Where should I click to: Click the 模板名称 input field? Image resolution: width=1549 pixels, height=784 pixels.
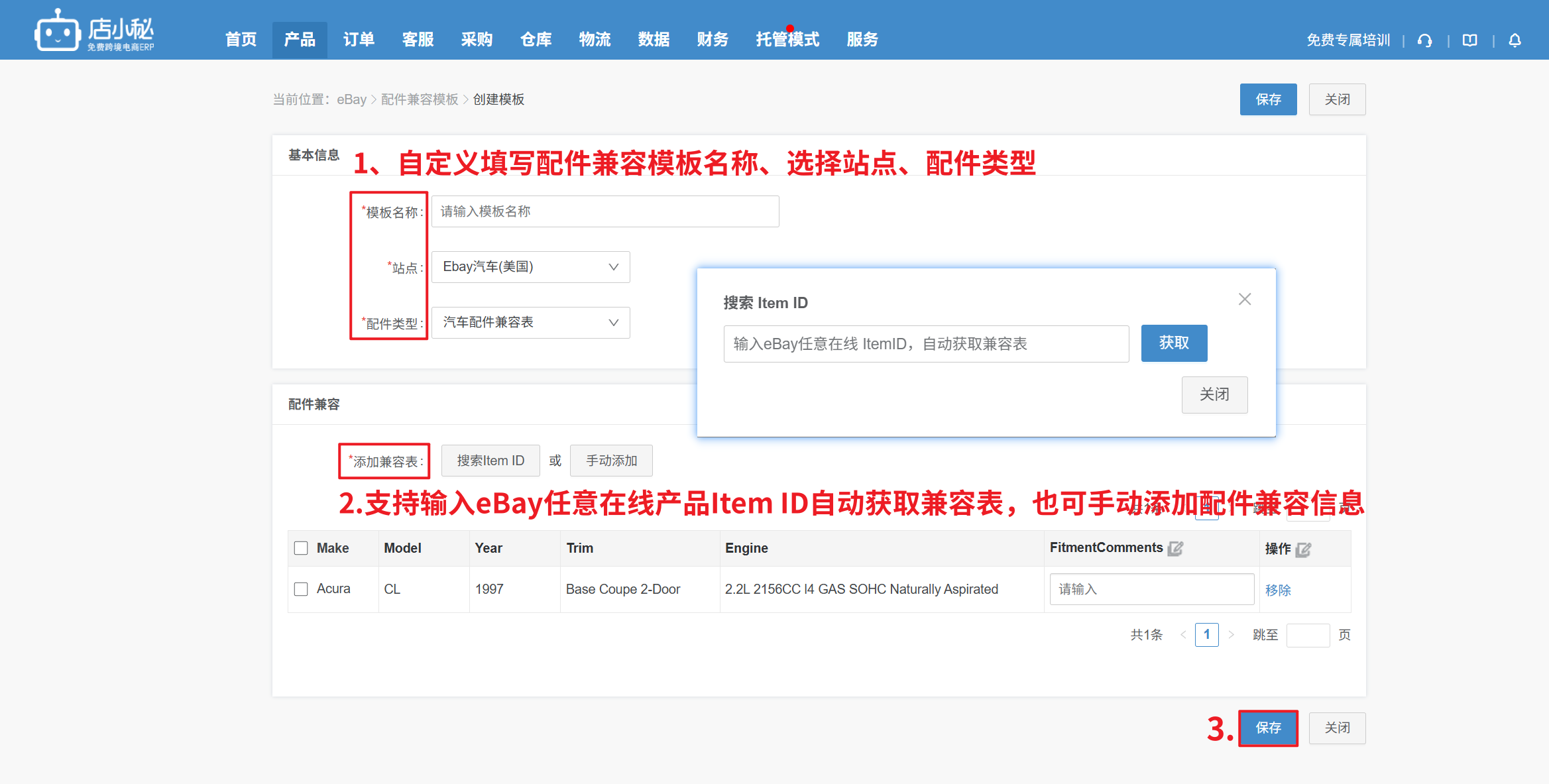[604, 211]
